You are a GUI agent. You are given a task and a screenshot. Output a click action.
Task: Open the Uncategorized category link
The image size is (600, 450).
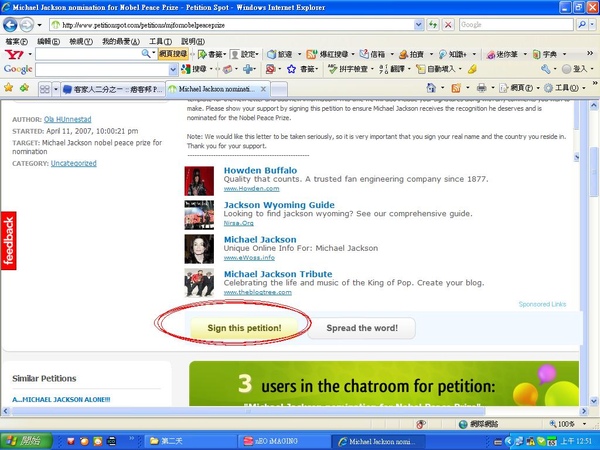click(x=73, y=163)
